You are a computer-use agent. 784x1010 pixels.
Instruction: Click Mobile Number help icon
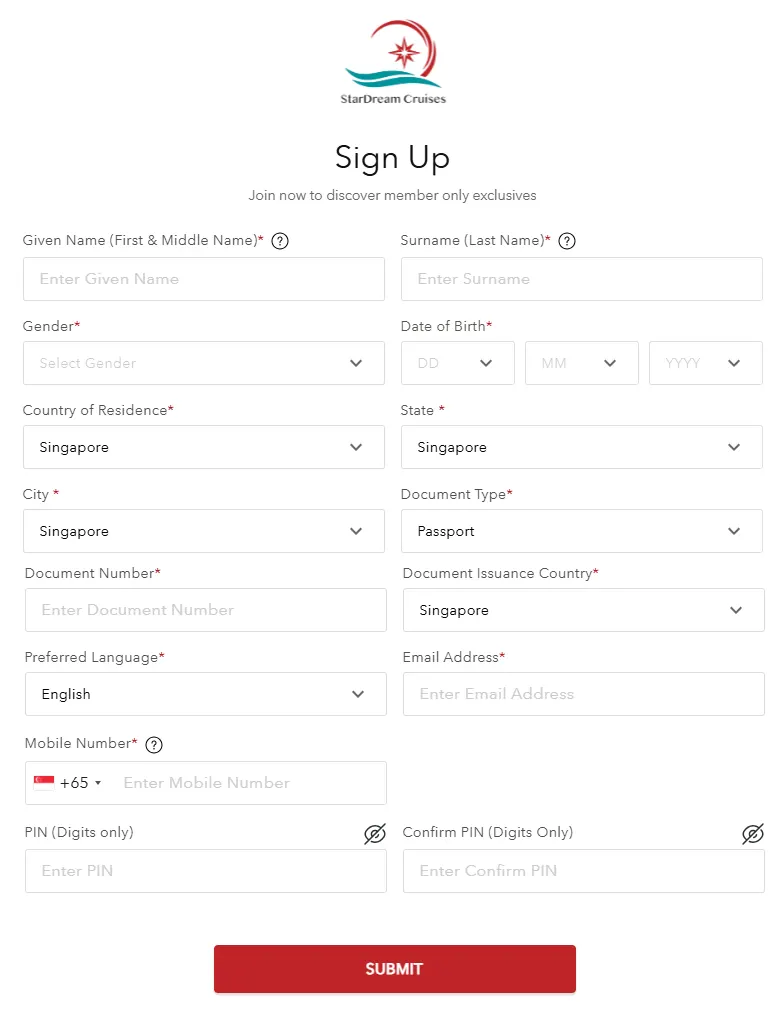click(154, 744)
